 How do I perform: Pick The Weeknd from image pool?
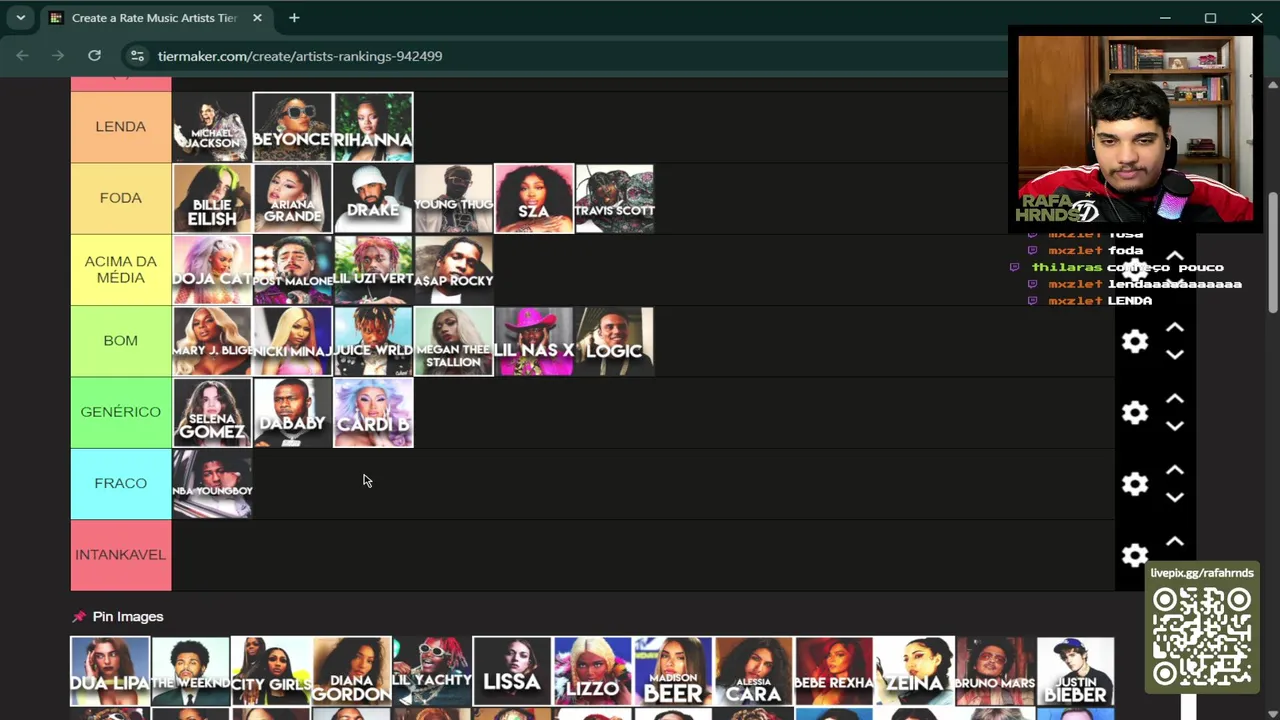click(190, 671)
